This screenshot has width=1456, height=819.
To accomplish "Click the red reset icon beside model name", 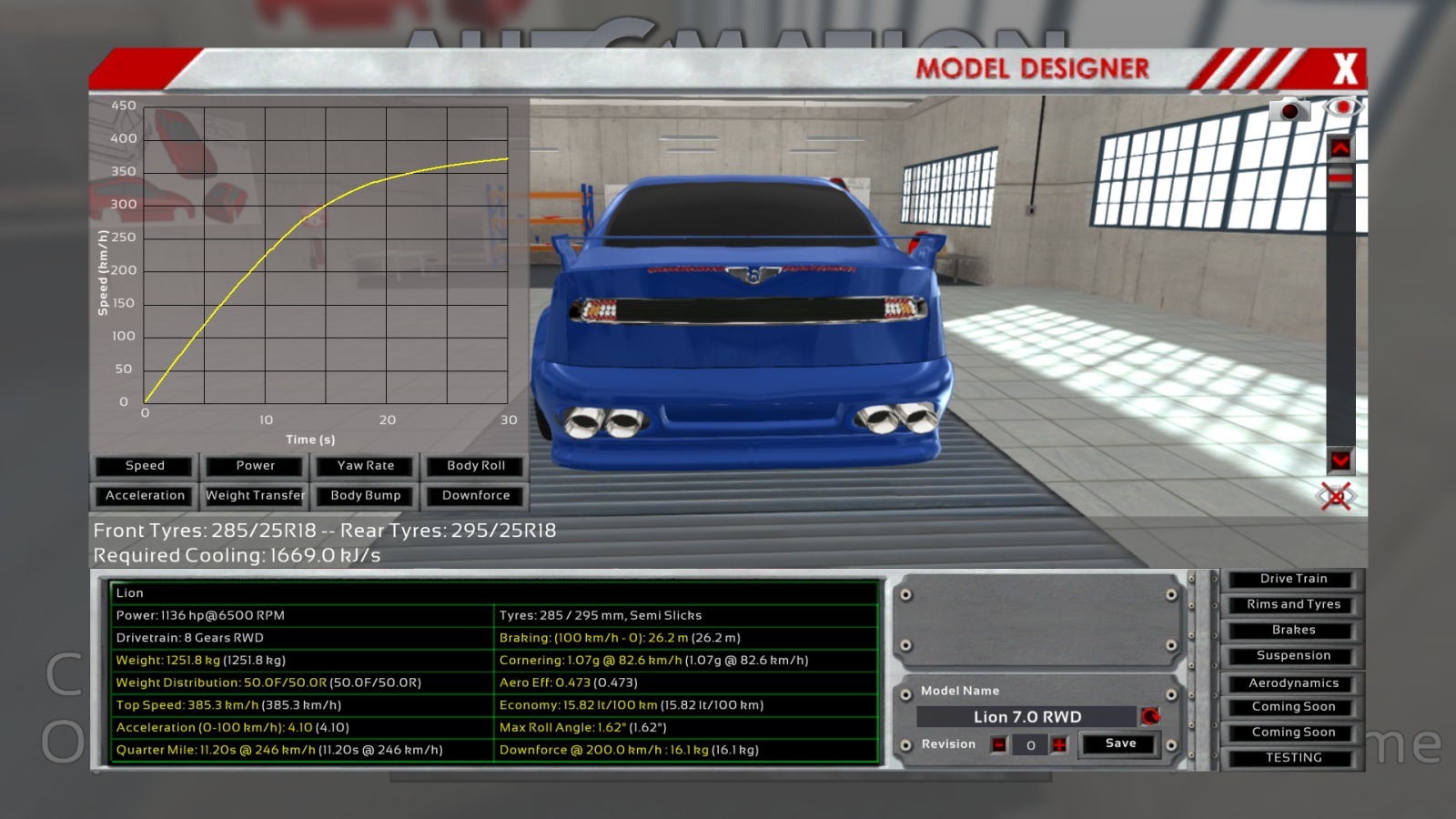I will (x=1150, y=717).
